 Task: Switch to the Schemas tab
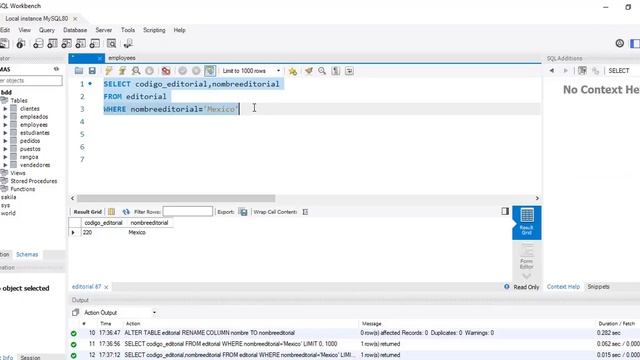pos(27,255)
